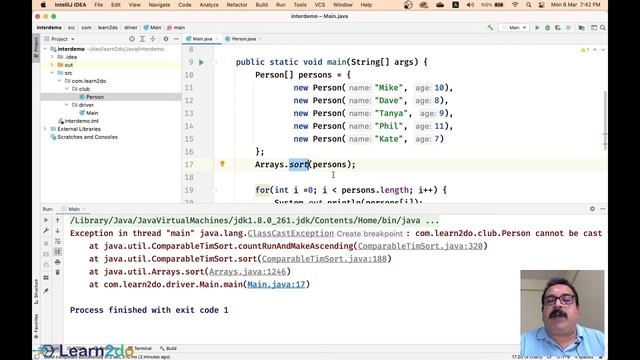Toggle the Project tool window stripe button
Image resolution: width=640 pixels, height=360 pixels.
coord(36,47)
